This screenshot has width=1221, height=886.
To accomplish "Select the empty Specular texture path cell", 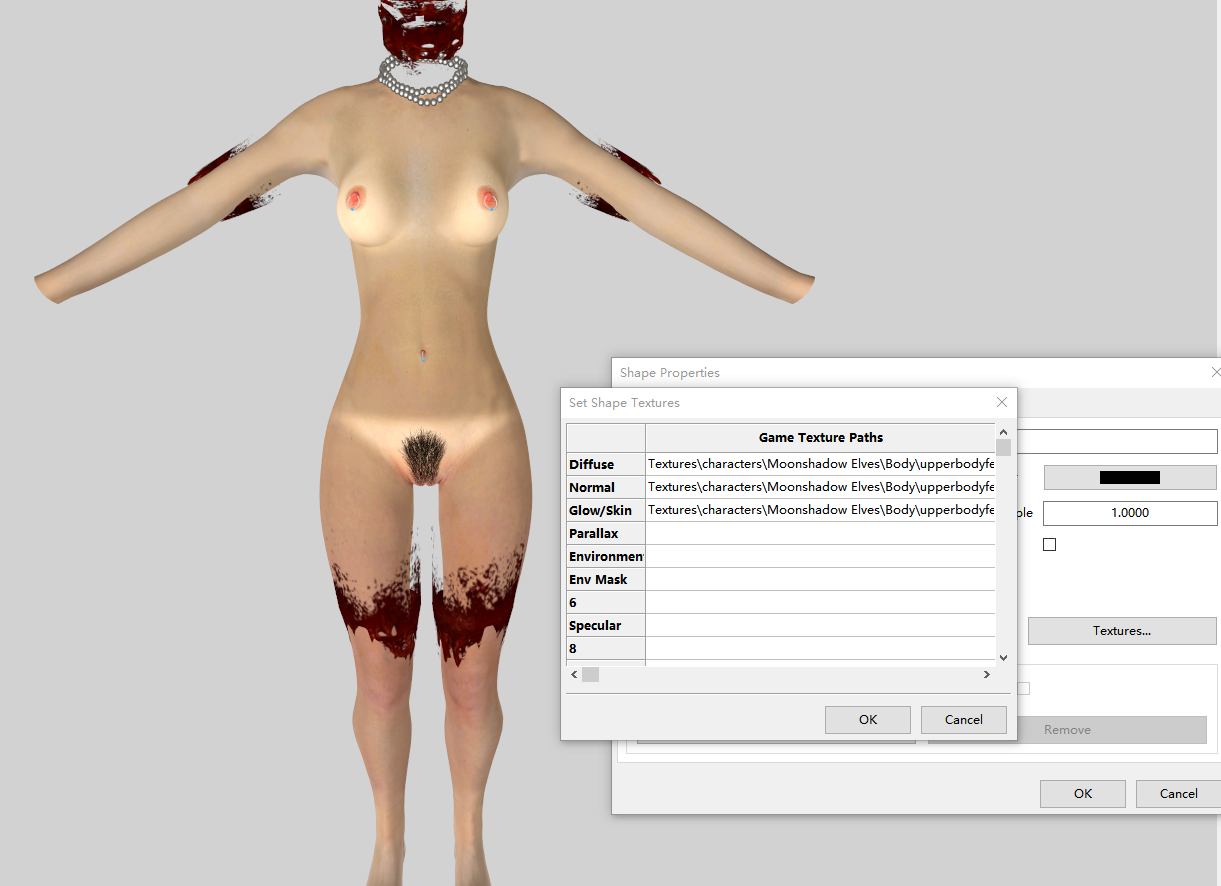I will coord(821,625).
